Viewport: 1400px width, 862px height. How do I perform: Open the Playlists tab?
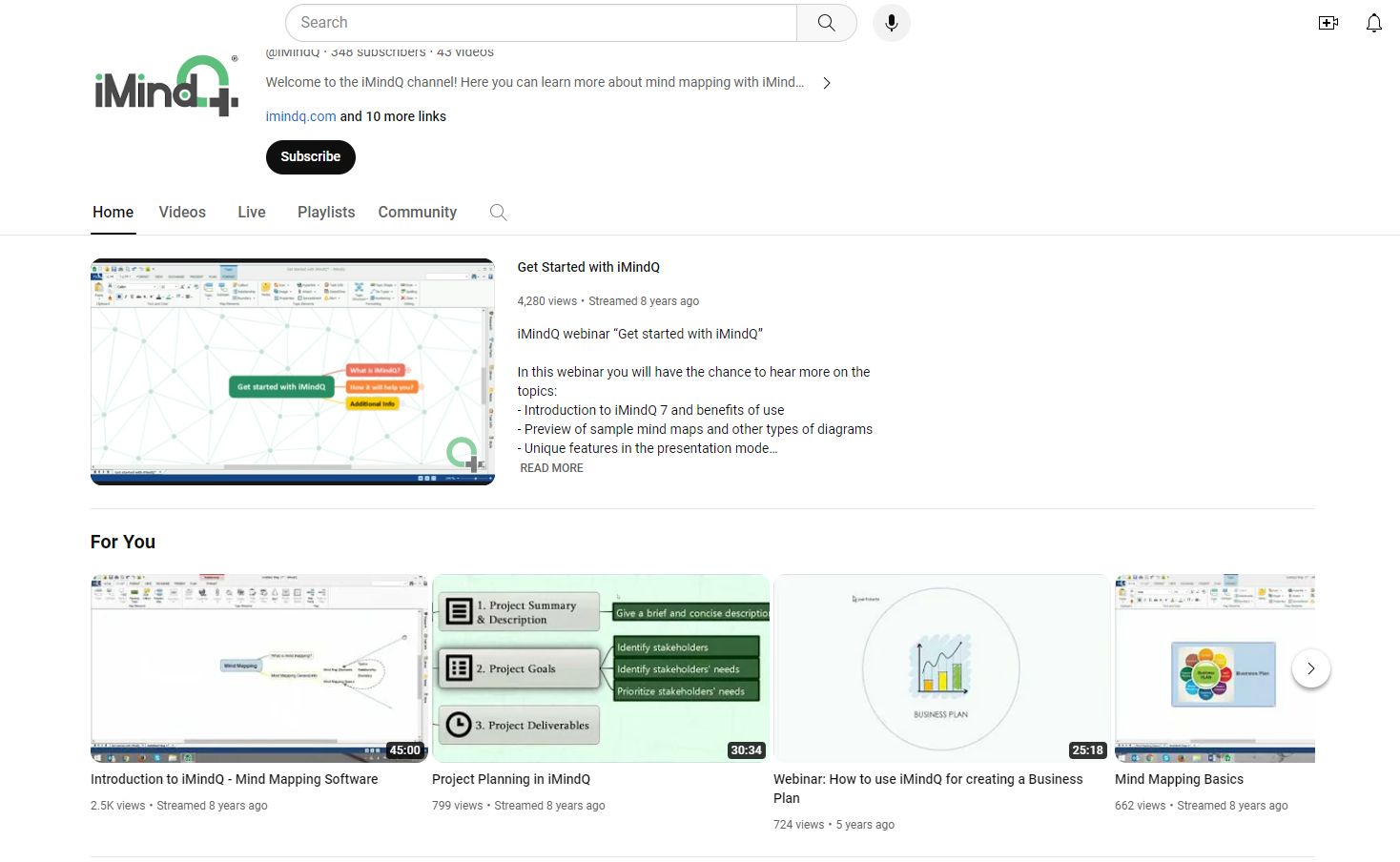point(325,212)
